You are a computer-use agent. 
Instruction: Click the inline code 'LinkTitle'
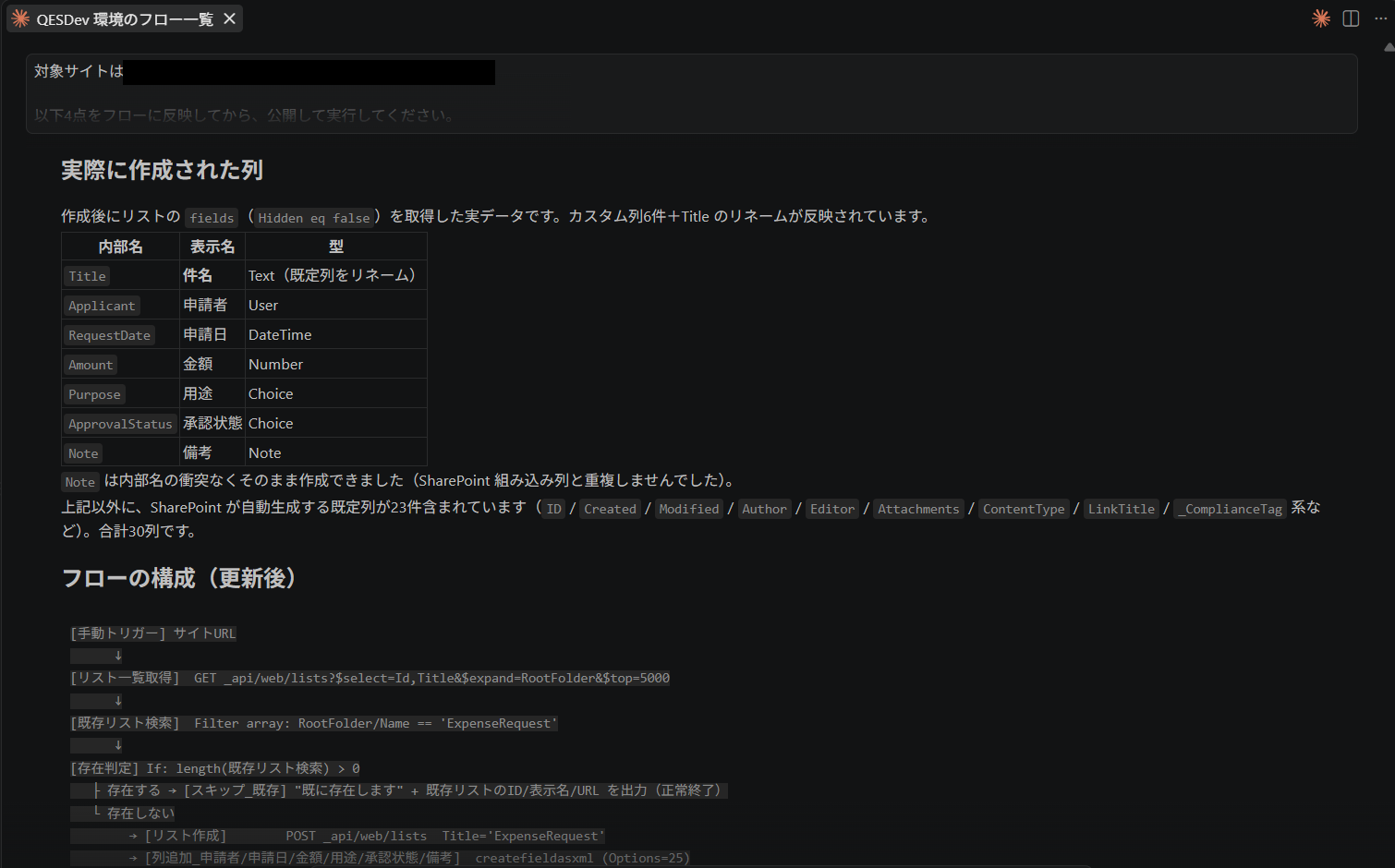click(1121, 509)
